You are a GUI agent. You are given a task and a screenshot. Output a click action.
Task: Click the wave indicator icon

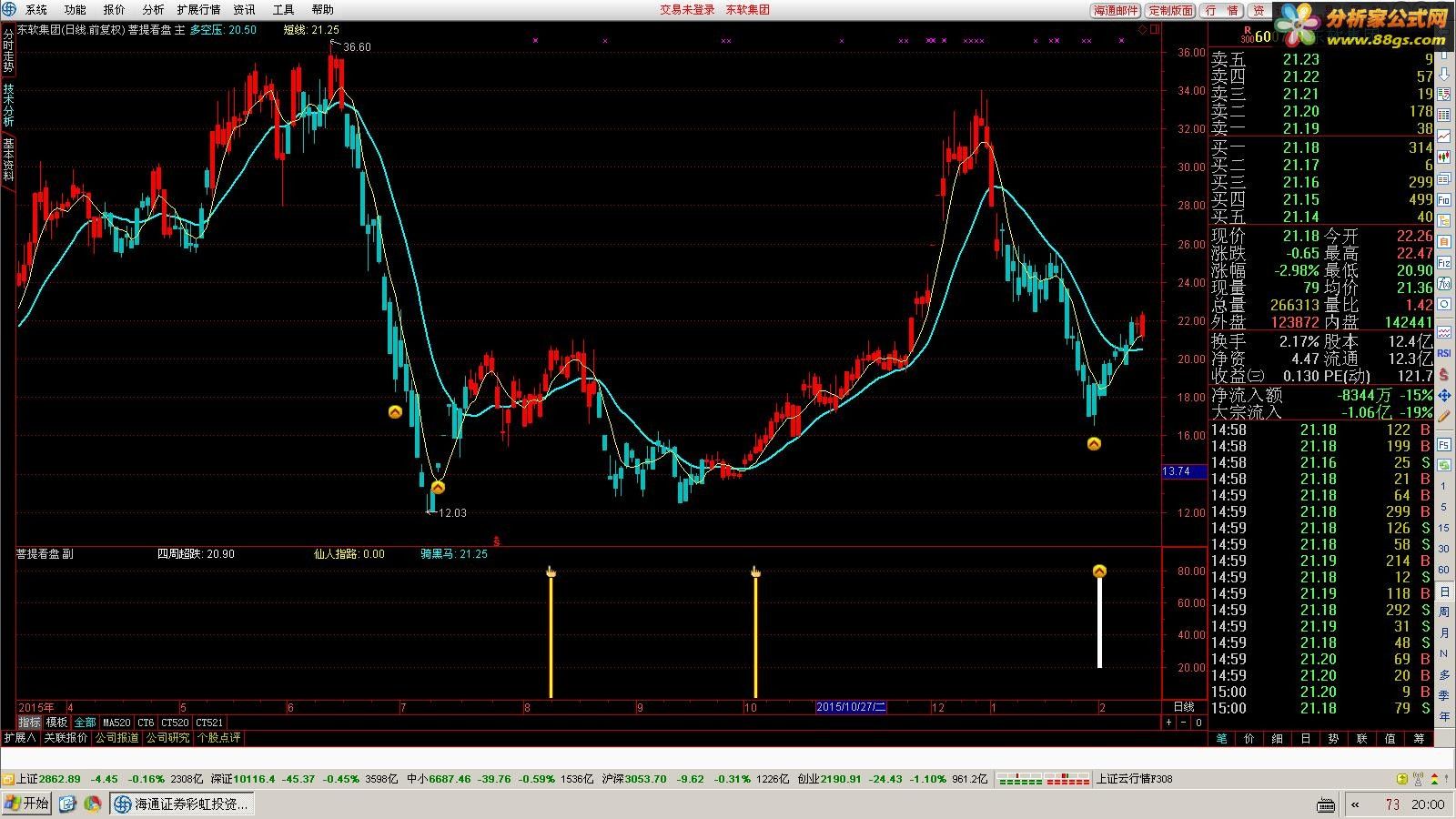pos(1444,332)
